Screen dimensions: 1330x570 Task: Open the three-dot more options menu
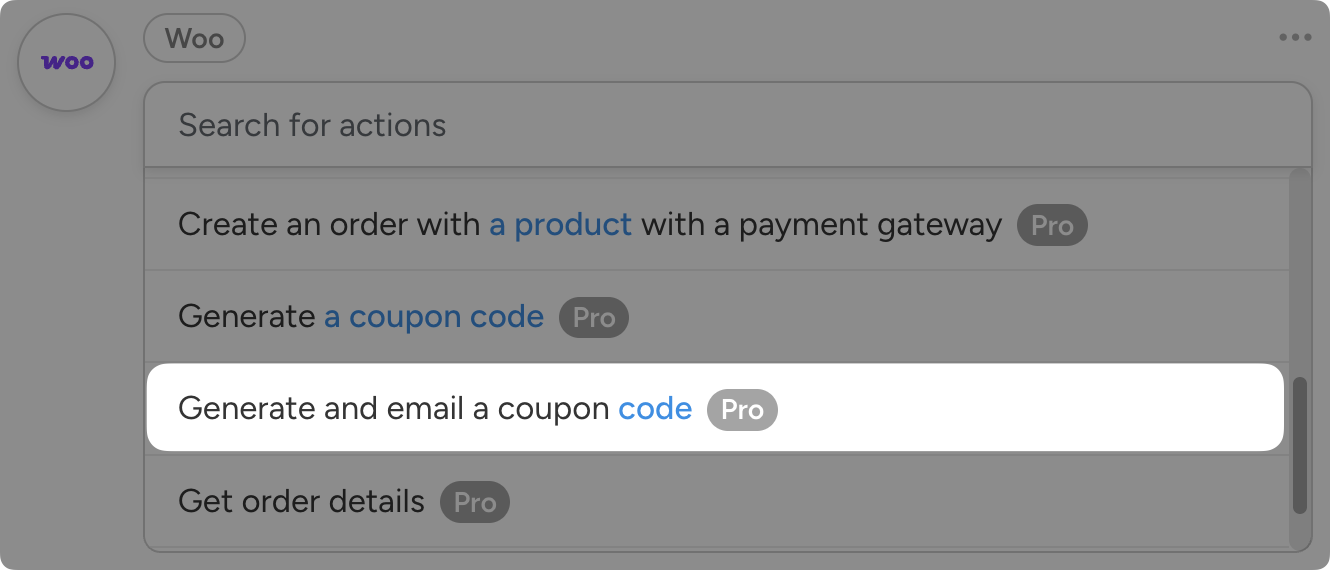point(1294,38)
